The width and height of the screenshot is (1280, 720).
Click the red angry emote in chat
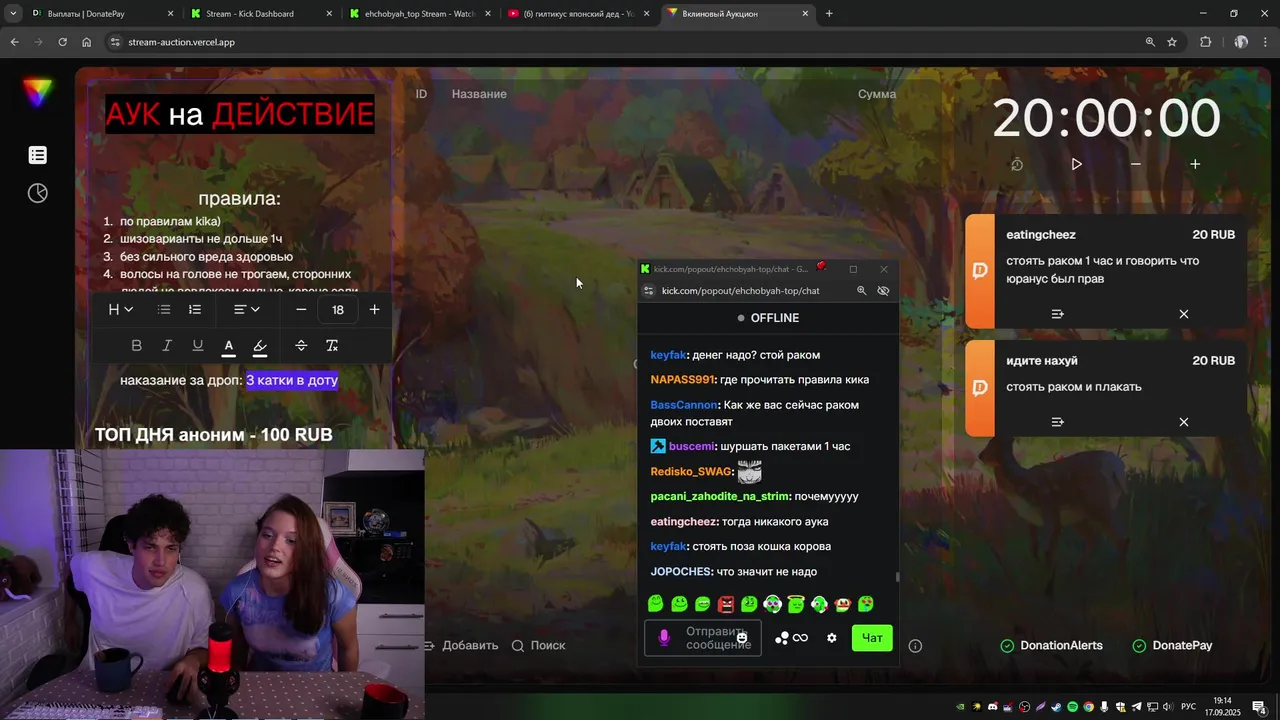tap(726, 604)
